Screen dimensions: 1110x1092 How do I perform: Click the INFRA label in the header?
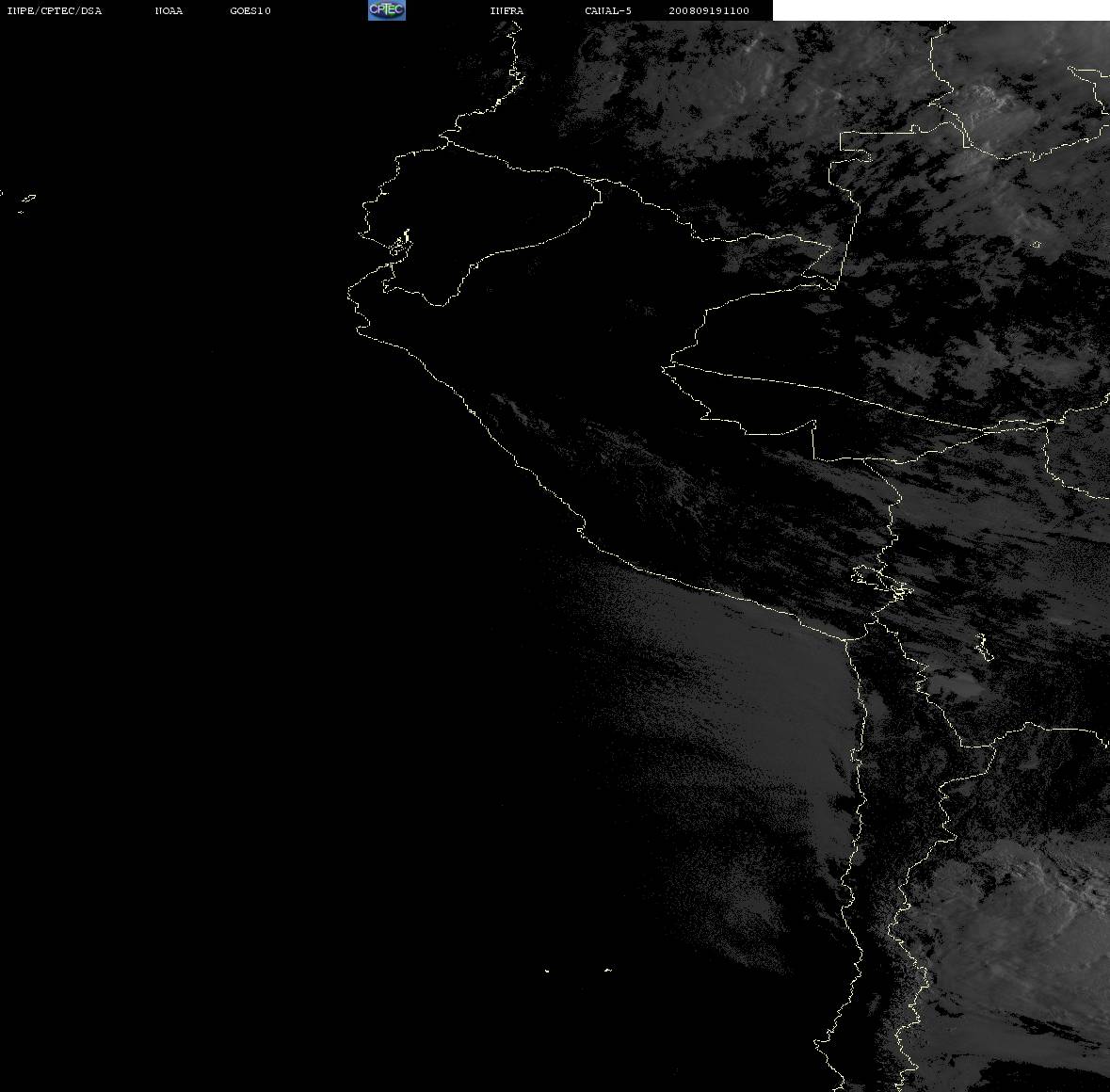(507, 10)
